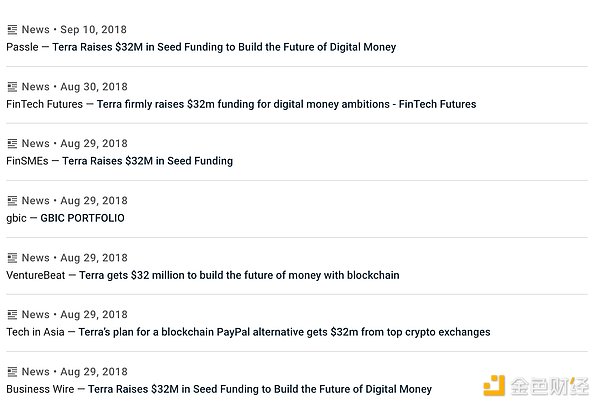
Task: Click the news icon above FinTech Futures headline
Action: (x=12, y=87)
